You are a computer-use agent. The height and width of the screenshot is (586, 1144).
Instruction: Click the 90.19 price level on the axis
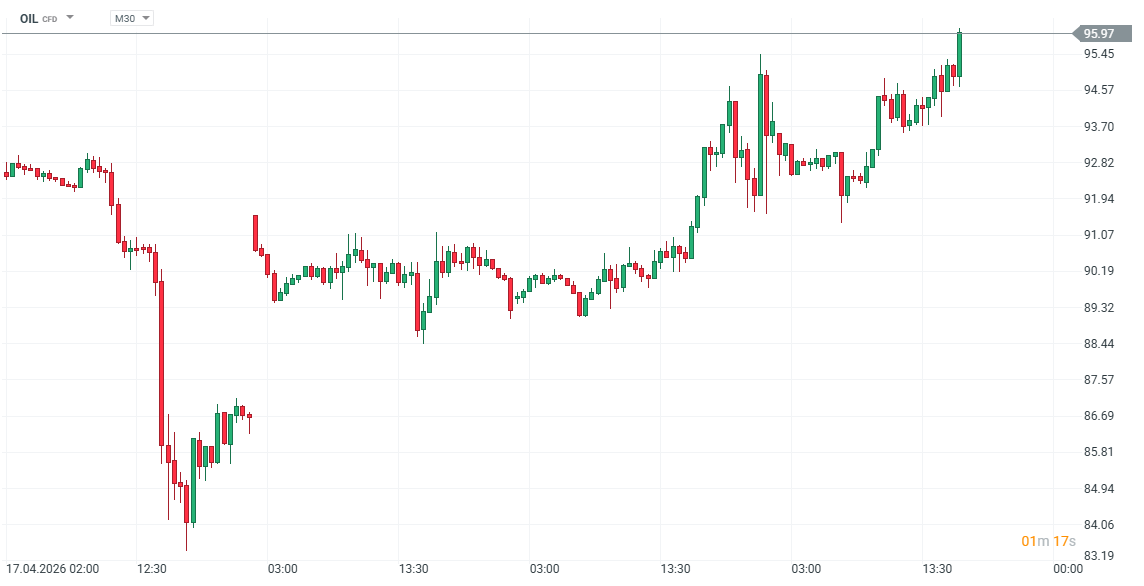pyautogui.click(x=1099, y=271)
